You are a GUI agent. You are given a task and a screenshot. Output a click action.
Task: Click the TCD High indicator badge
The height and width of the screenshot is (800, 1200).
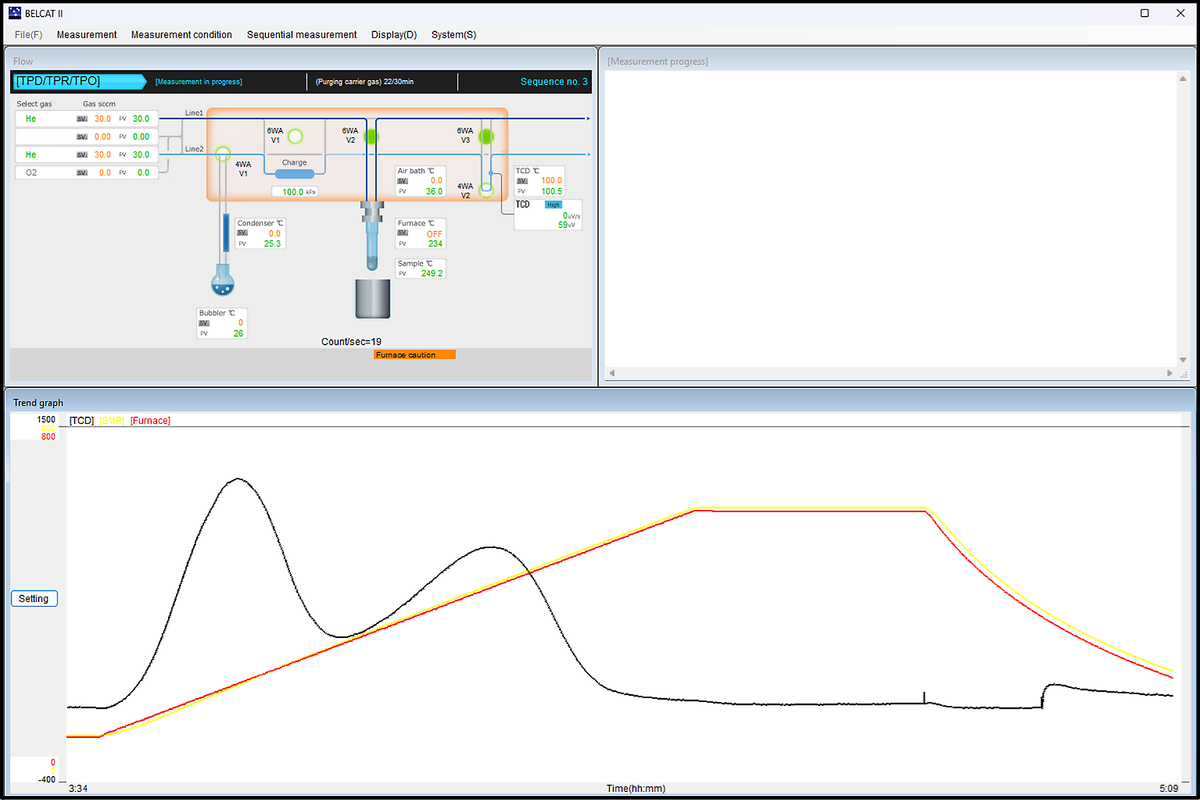(554, 204)
